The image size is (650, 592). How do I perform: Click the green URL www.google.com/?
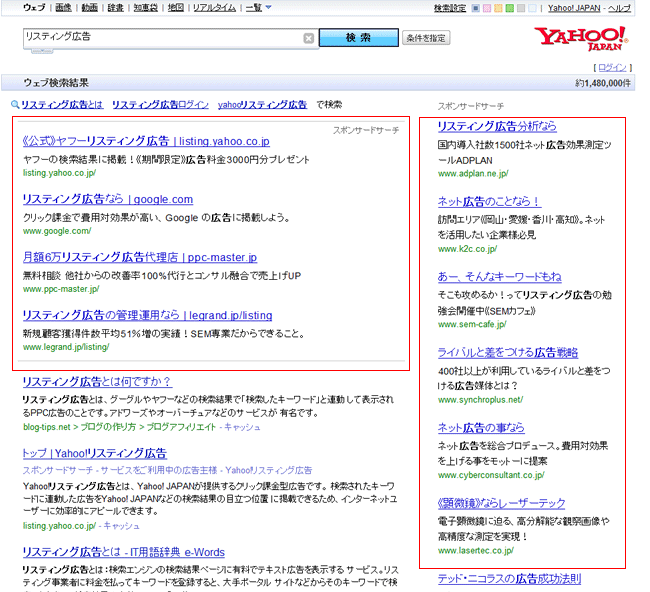coord(57,231)
